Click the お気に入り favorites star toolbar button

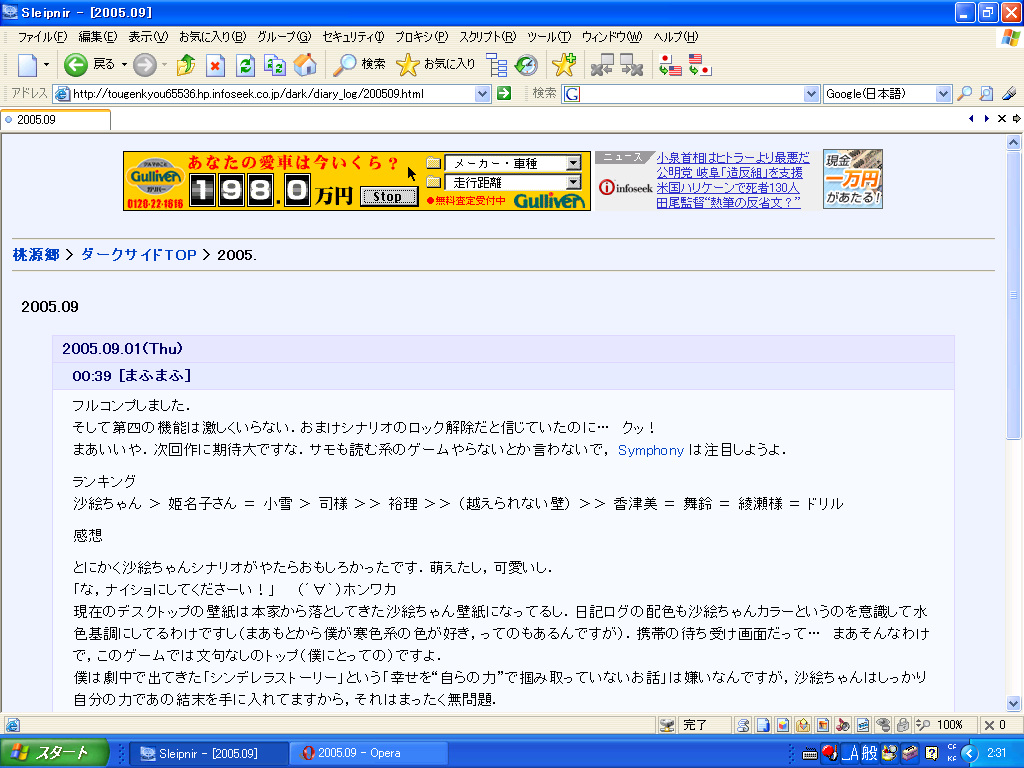coord(436,65)
